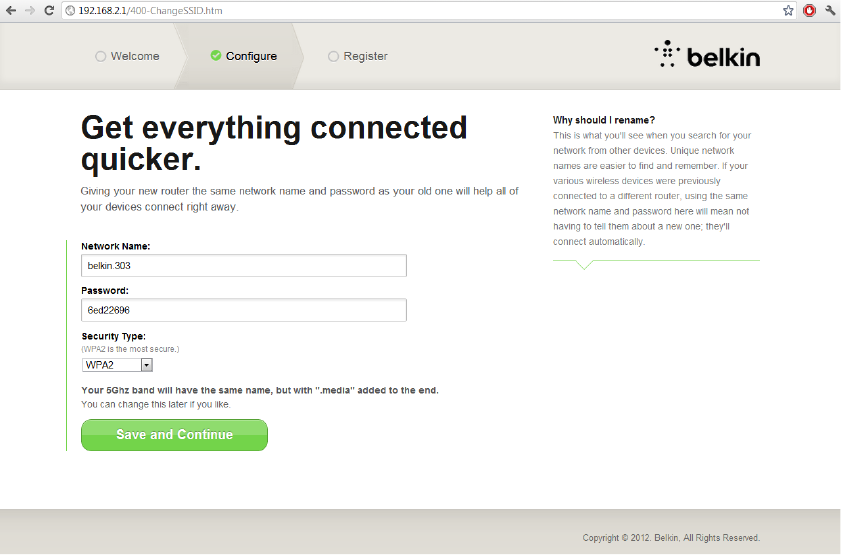
Task: Click the Save and Continue button
Action: 174,435
